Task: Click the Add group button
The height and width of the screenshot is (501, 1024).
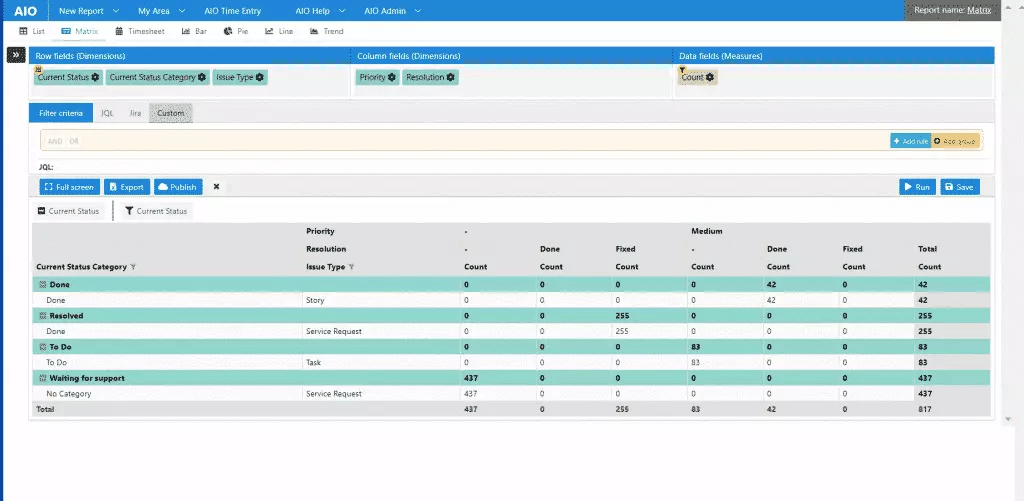Action: pos(955,141)
